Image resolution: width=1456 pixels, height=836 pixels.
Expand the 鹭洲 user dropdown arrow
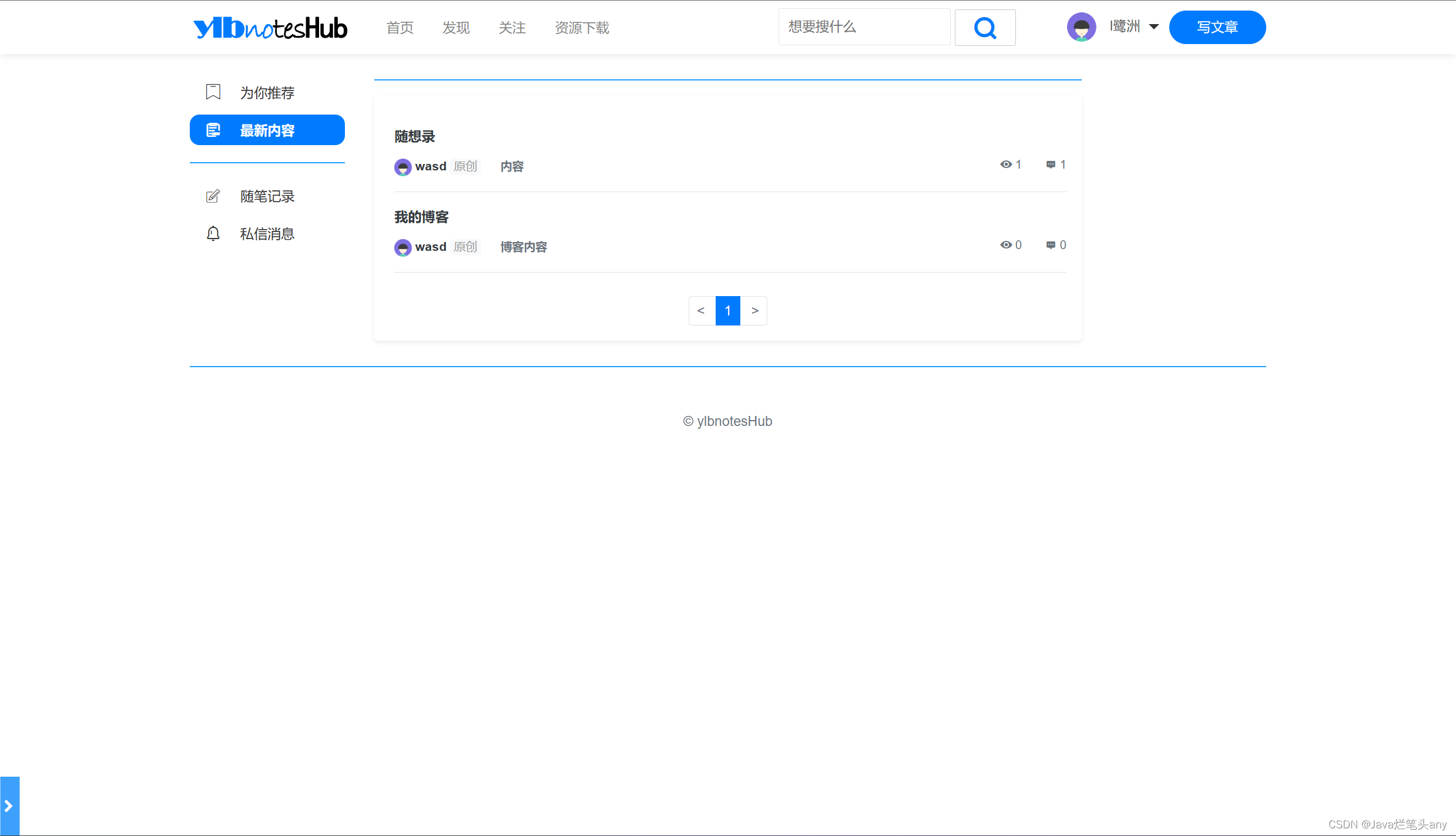click(1153, 26)
